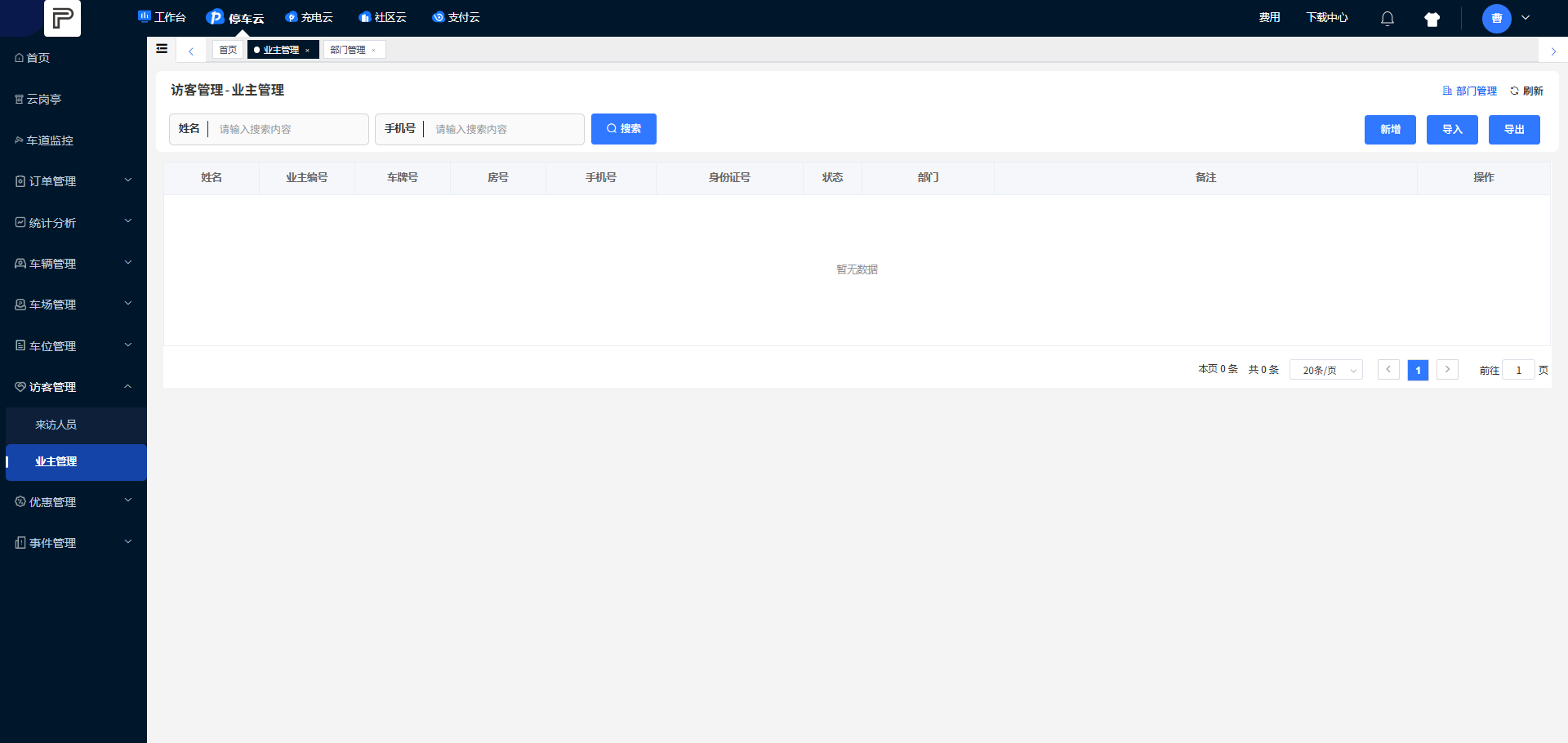Expand 事件管理 menu
Viewport: 1568px width, 743px height.
coord(73,543)
